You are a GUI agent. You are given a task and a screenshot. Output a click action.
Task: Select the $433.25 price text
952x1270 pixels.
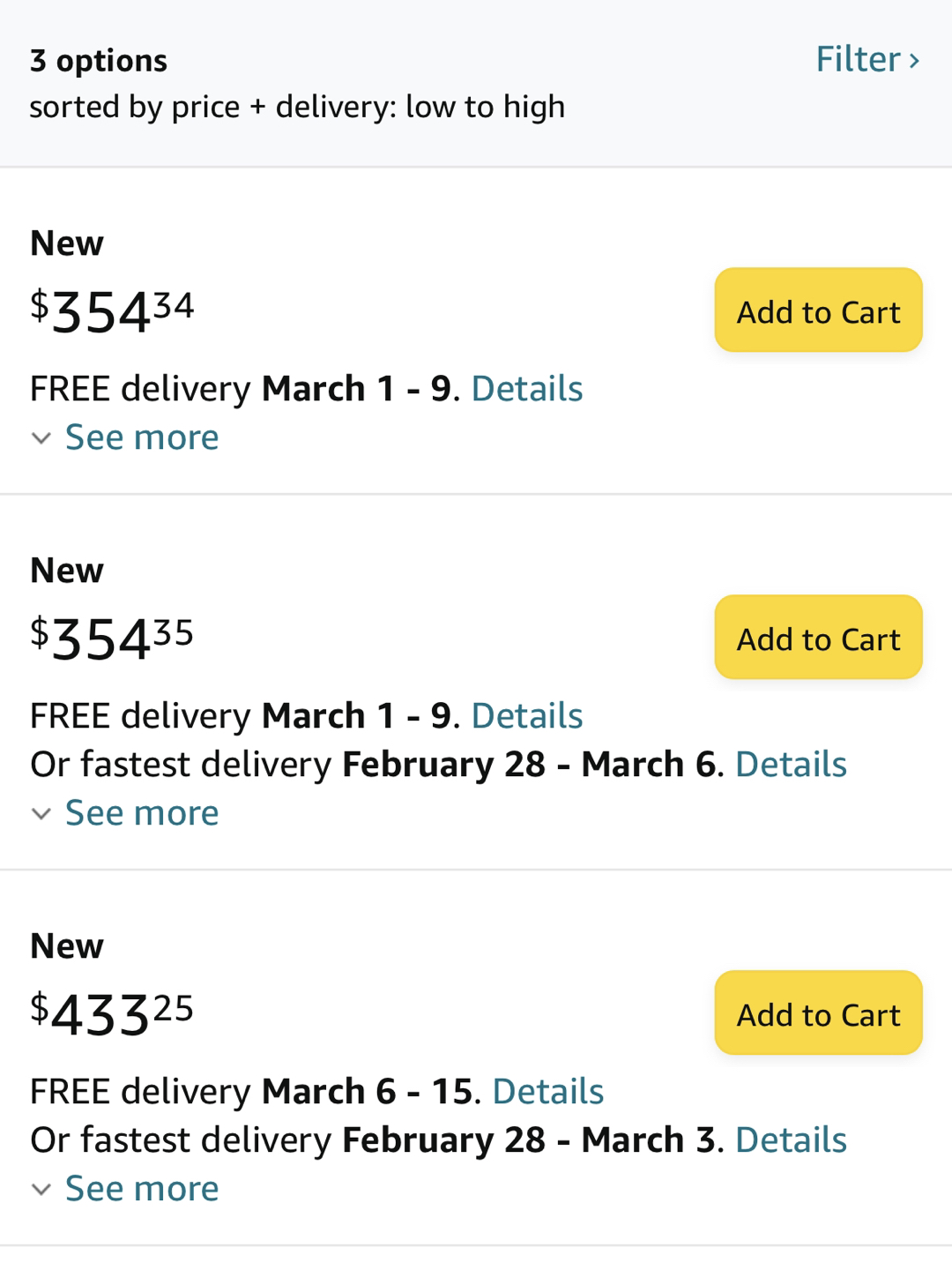coord(112,1015)
